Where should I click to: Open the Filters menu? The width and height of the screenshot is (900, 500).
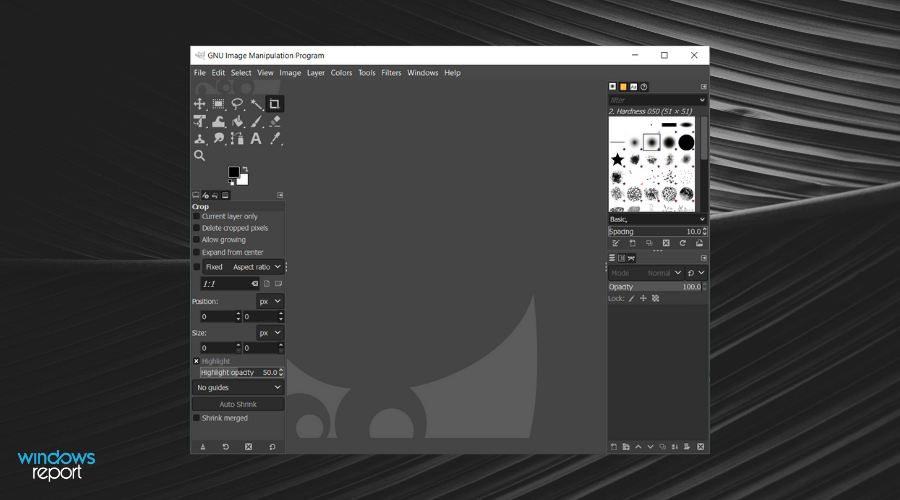click(x=391, y=73)
